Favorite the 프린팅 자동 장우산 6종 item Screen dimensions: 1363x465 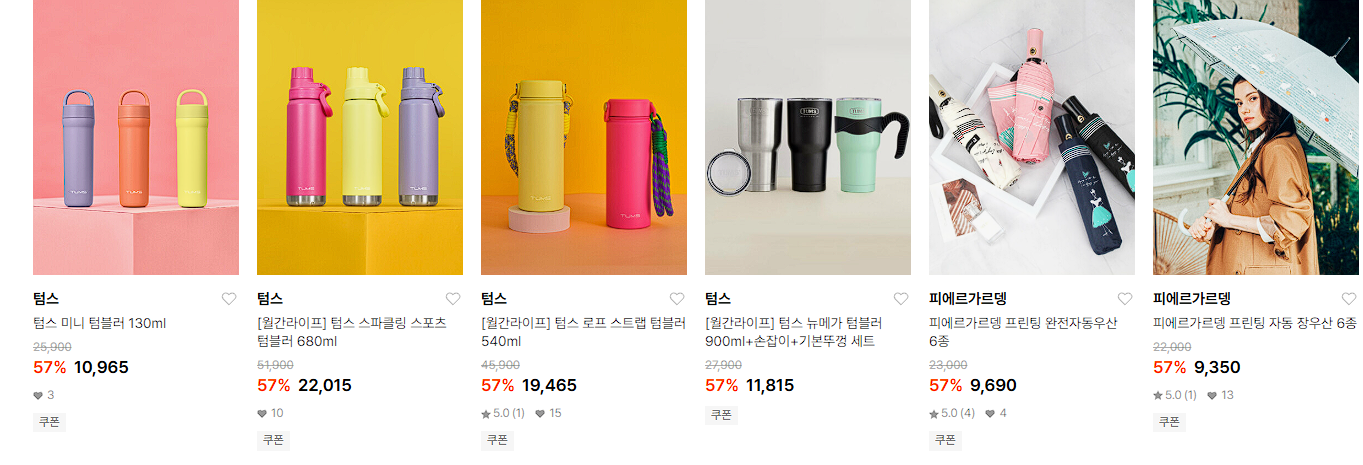pyautogui.click(x=1349, y=298)
